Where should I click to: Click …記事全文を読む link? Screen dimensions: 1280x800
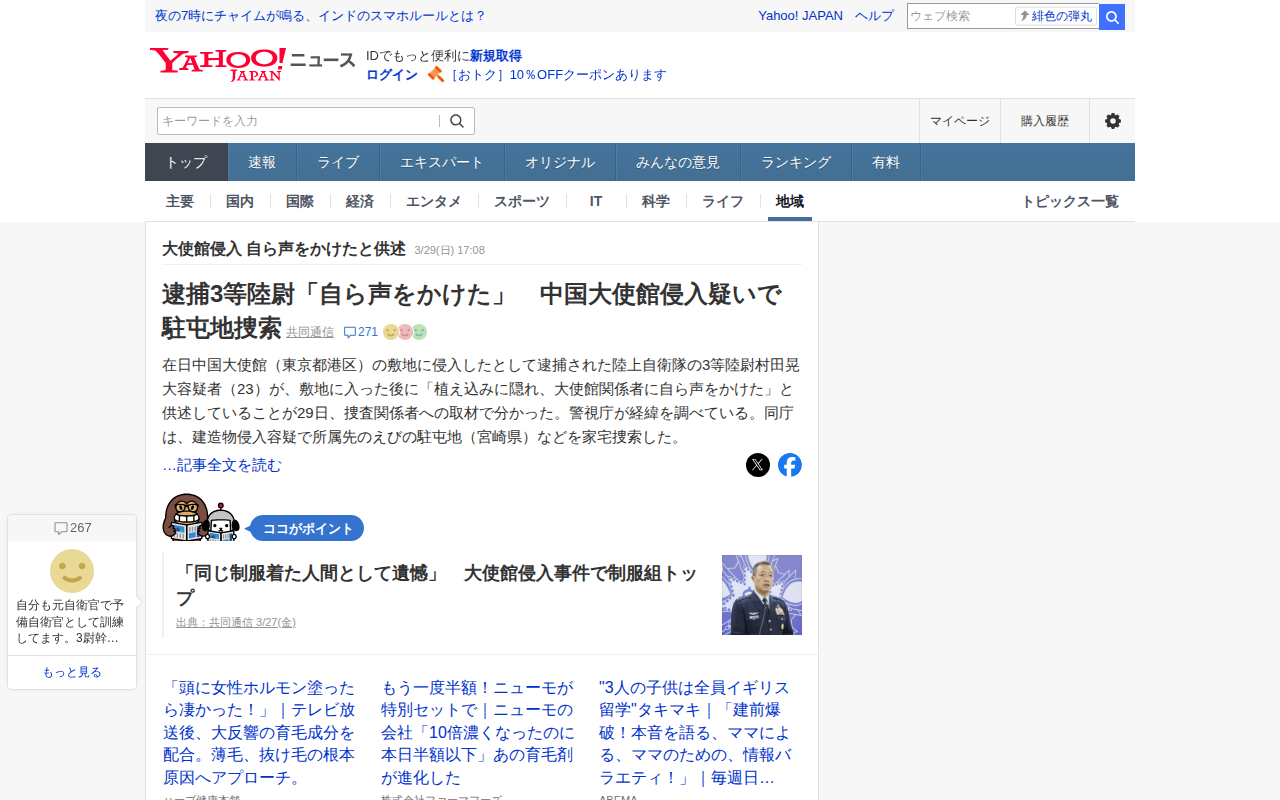point(222,465)
